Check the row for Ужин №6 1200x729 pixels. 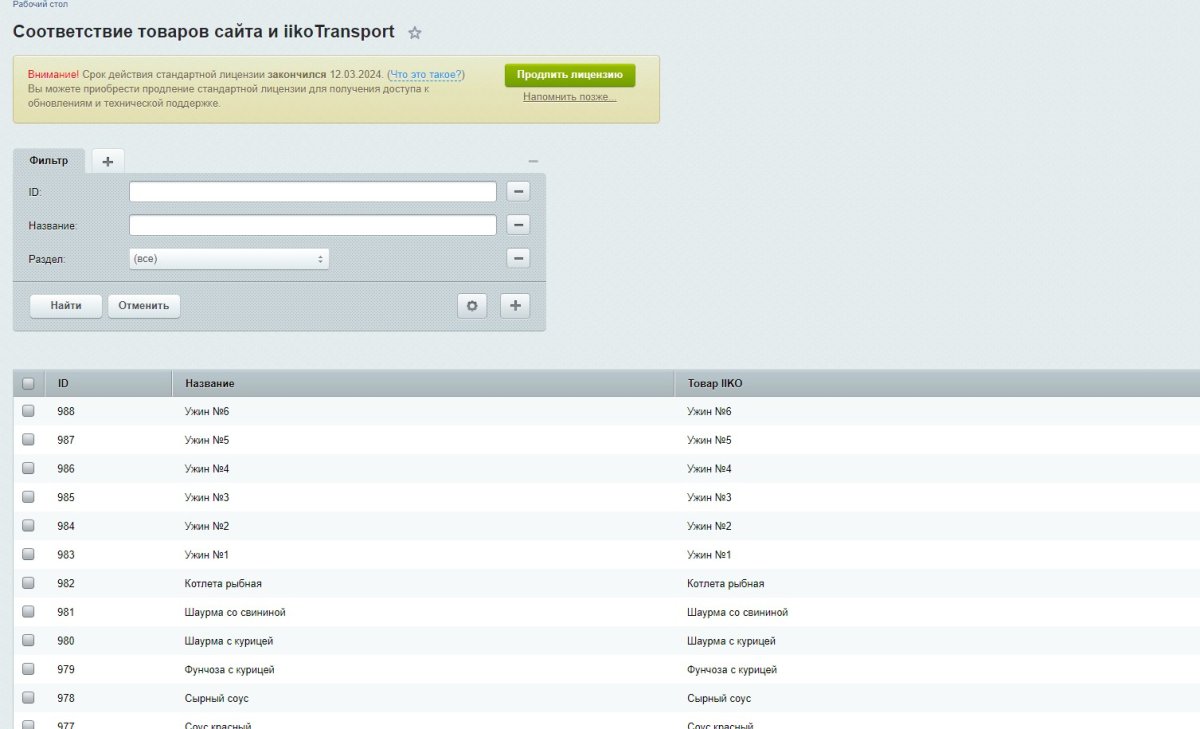click(x=28, y=410)
